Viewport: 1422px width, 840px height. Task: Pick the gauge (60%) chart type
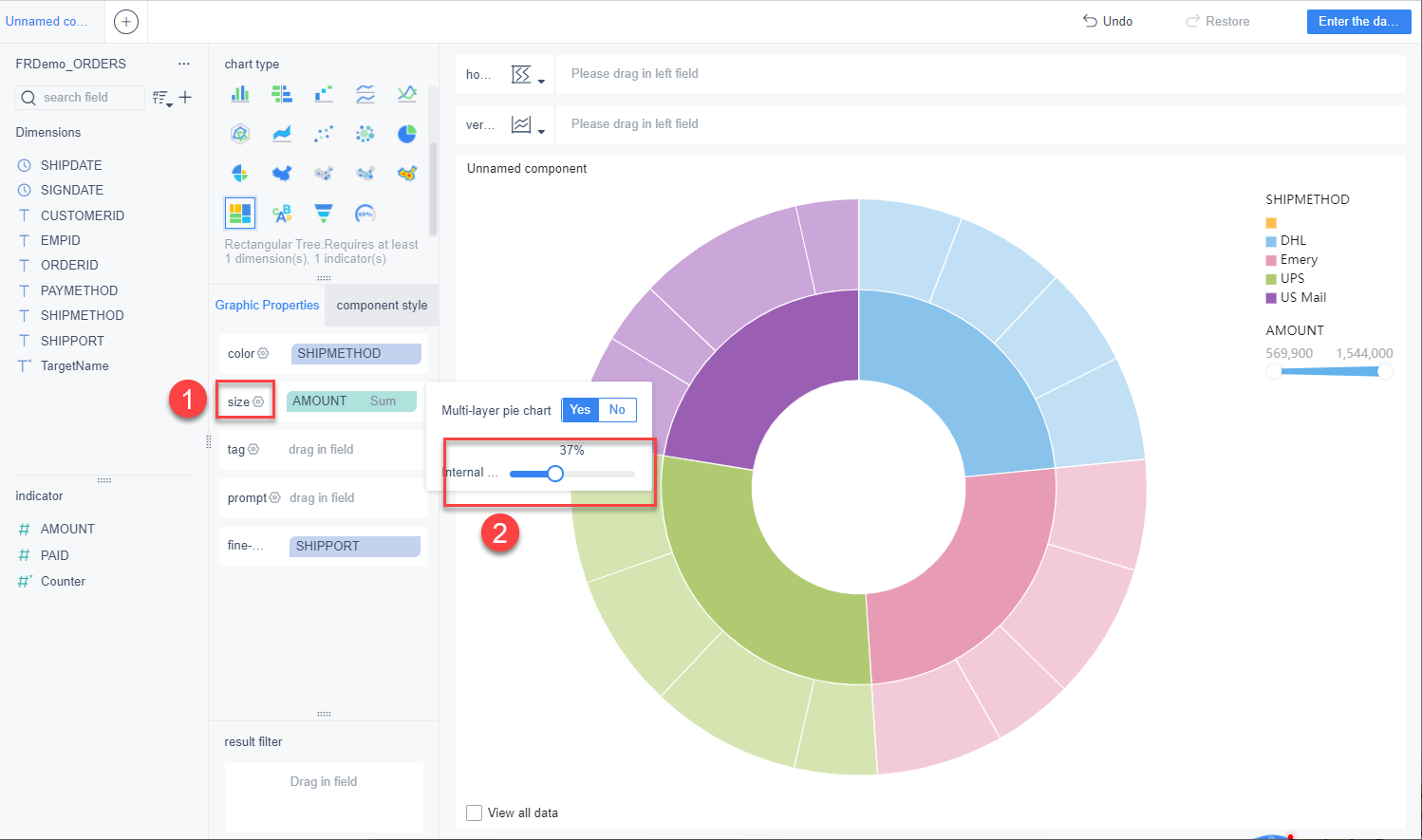pos(365,213)
